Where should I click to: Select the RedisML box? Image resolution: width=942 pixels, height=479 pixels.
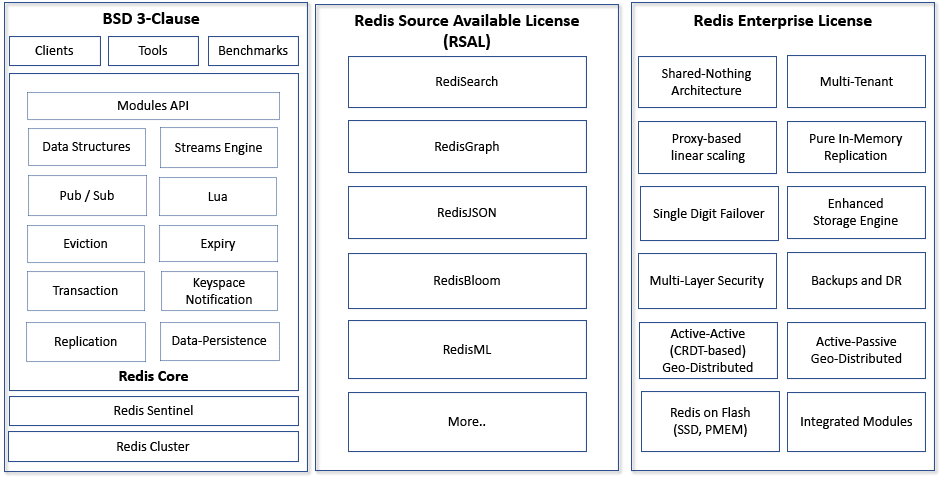tap(467, 349)
